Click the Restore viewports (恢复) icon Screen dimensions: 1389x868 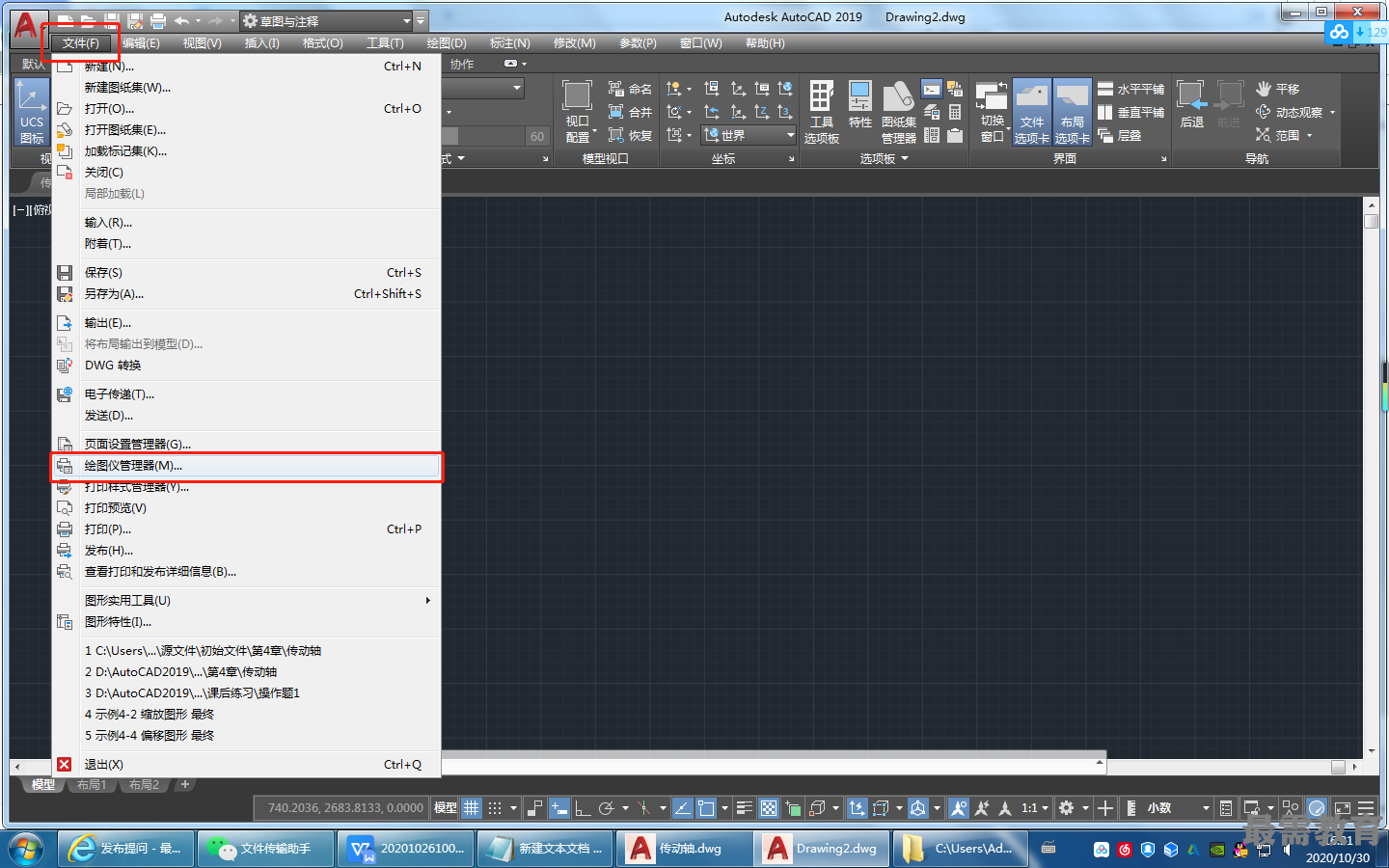pyautogui.click(x=615, y=135)
